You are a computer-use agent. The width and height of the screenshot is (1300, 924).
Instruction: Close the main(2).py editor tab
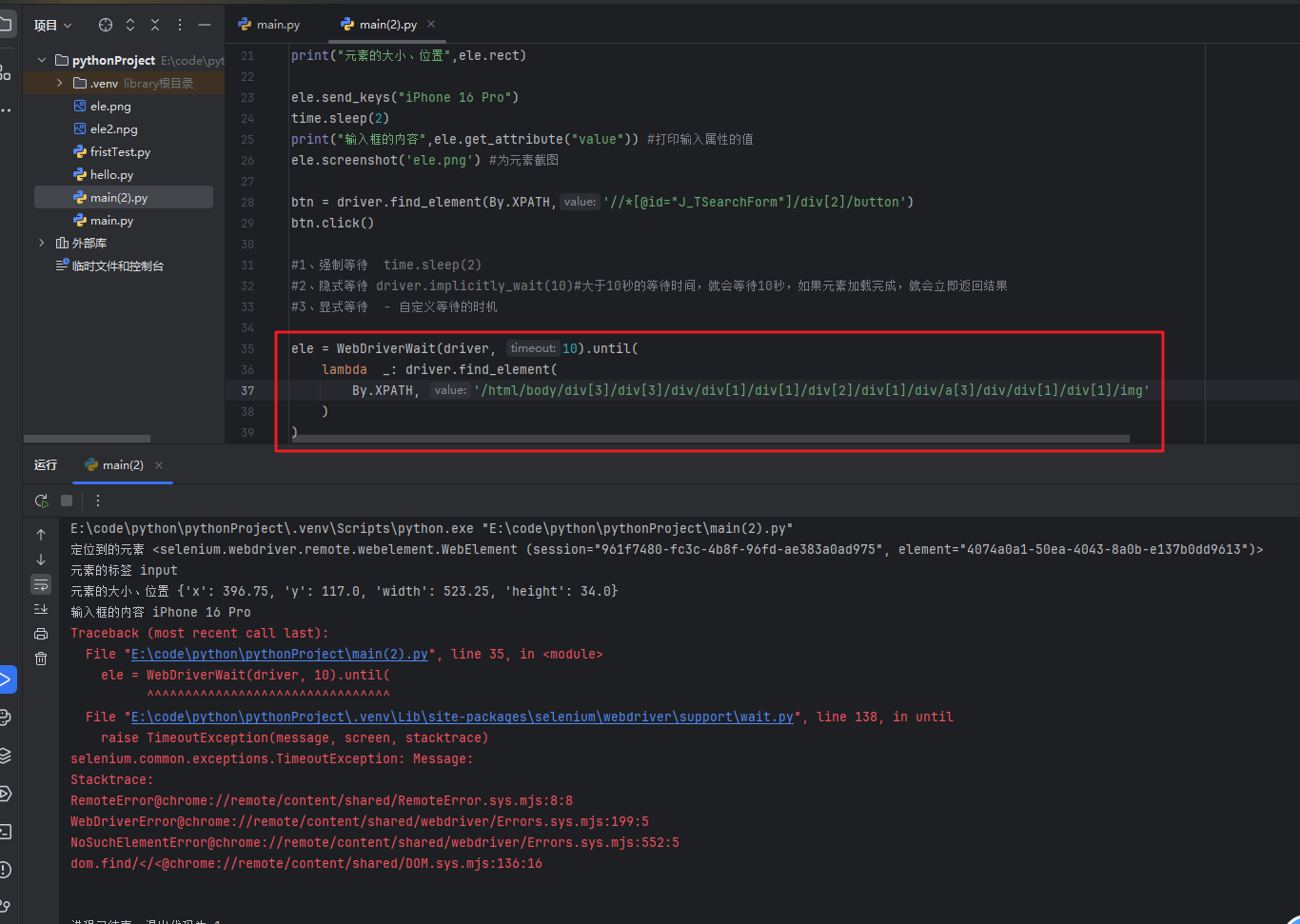tap(431, 24)
